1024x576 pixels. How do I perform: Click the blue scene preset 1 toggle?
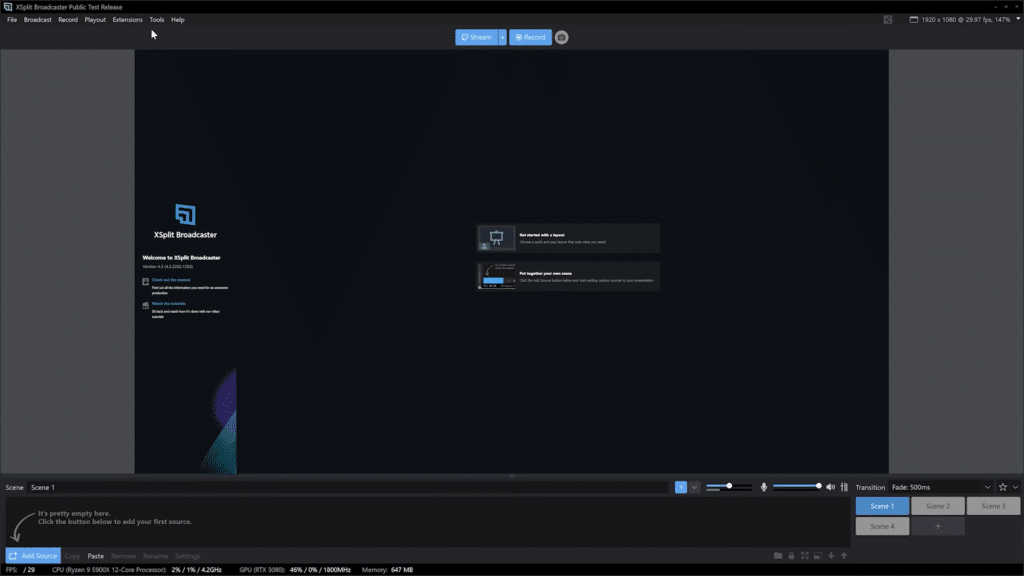click(681, 487)
